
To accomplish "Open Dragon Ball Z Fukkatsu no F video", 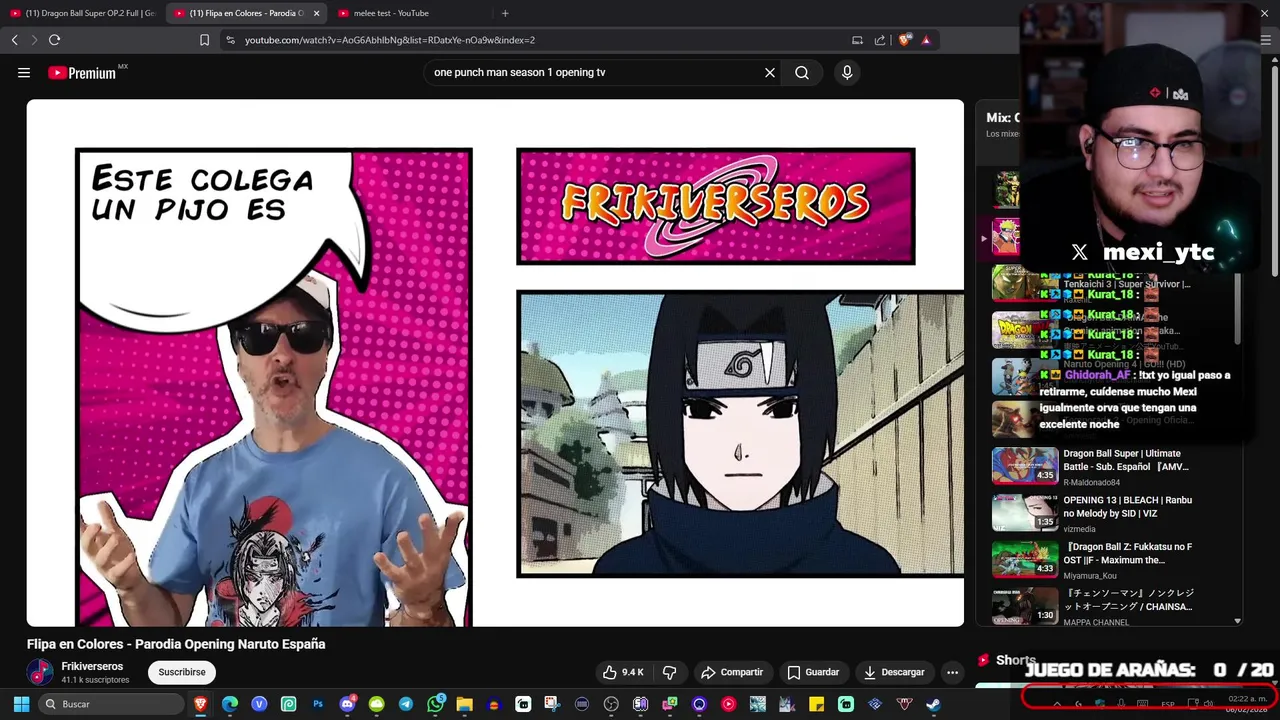I will 1127,553.
